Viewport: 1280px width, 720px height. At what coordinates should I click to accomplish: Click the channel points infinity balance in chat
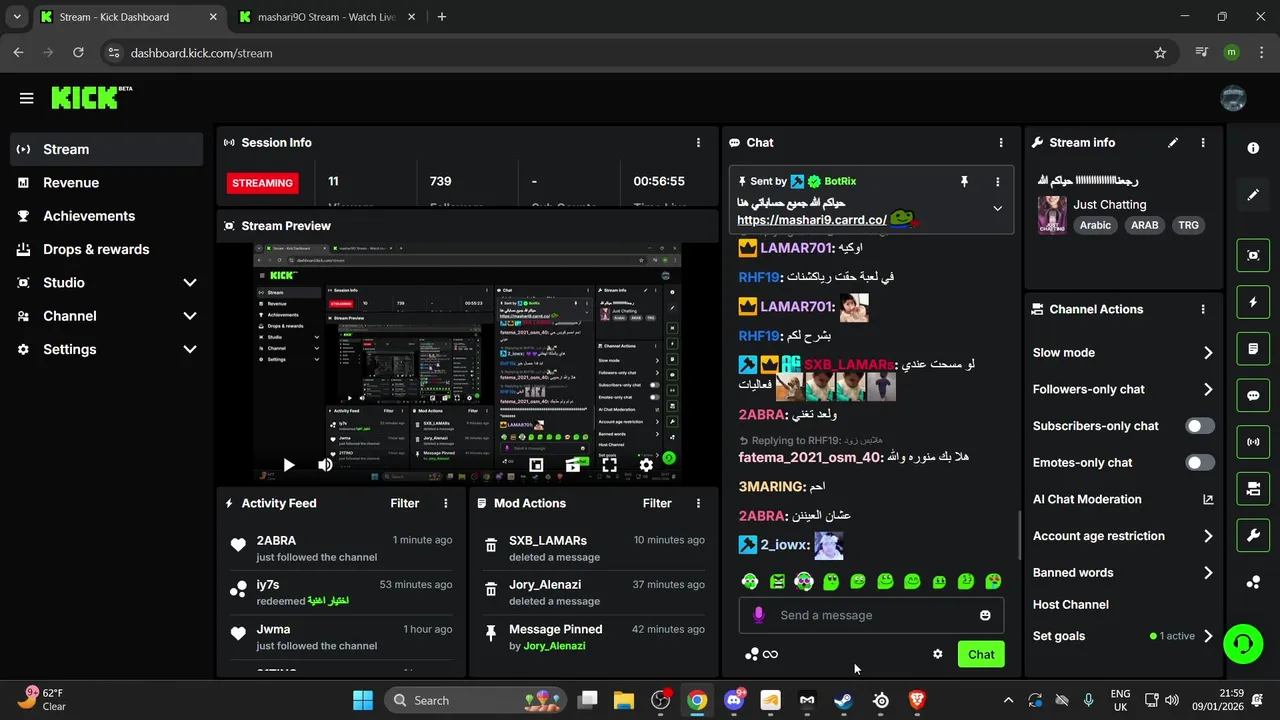(761, 654)
